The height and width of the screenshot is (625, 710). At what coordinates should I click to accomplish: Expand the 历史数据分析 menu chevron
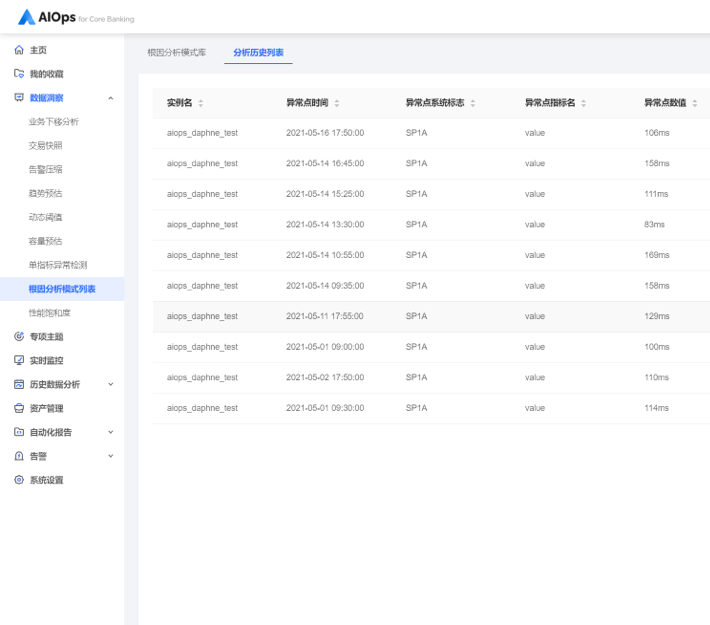[x=110, y=385]
